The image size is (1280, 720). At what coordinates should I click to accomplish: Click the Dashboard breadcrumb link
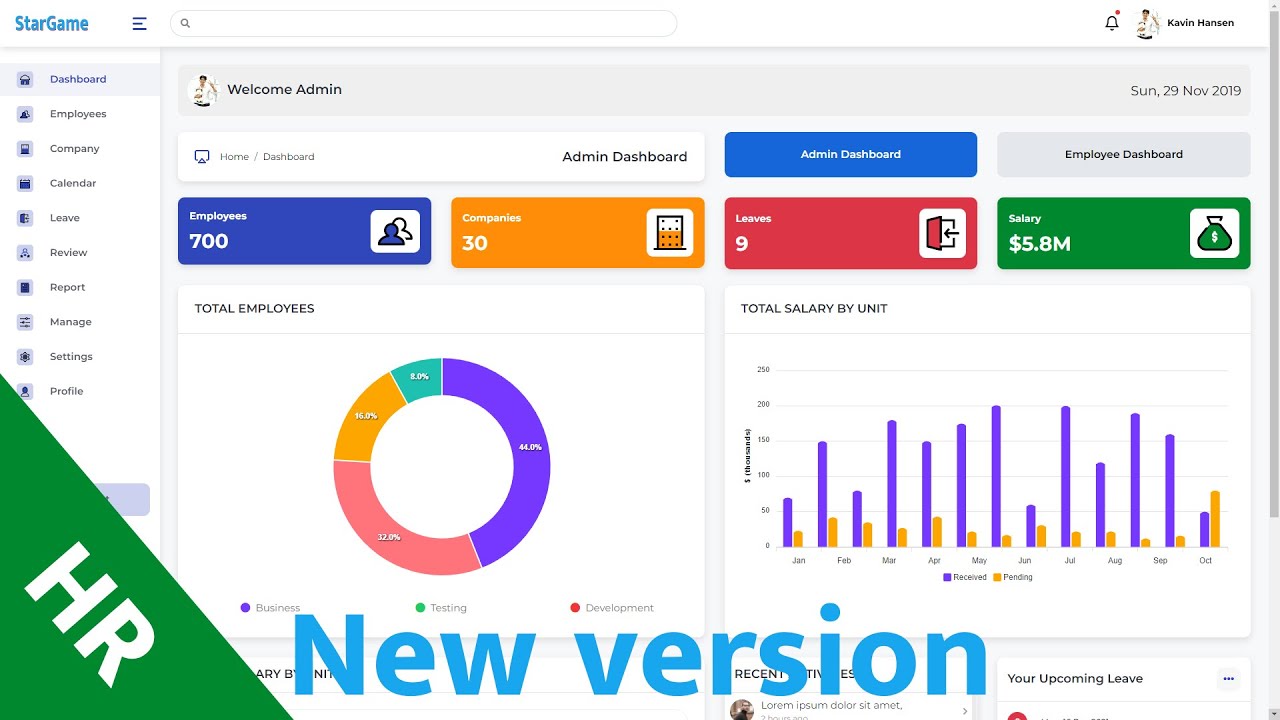pyautogui.click(x=288, y=157)
